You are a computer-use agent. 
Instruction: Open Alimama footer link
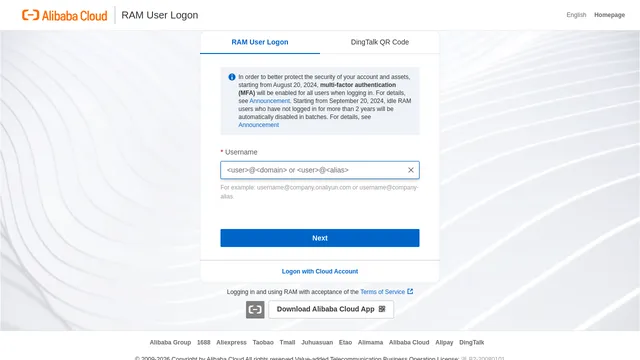pyautogui.click(x=370, y=342)
